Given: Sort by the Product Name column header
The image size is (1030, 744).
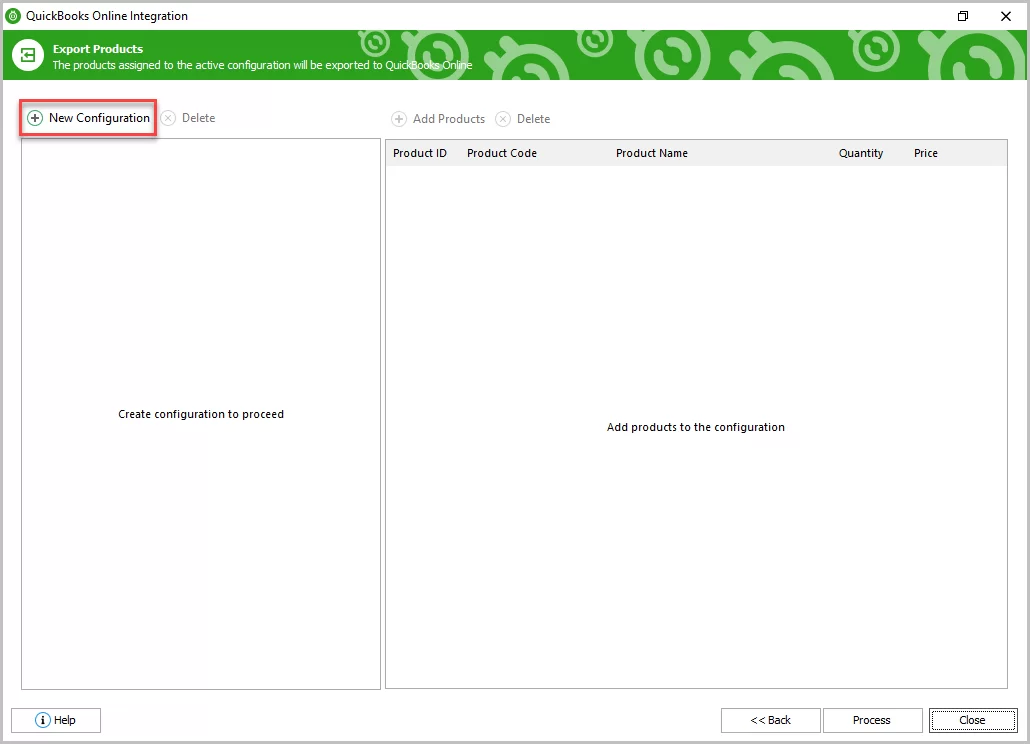Looking at the screenshot, I should [651, 152].
